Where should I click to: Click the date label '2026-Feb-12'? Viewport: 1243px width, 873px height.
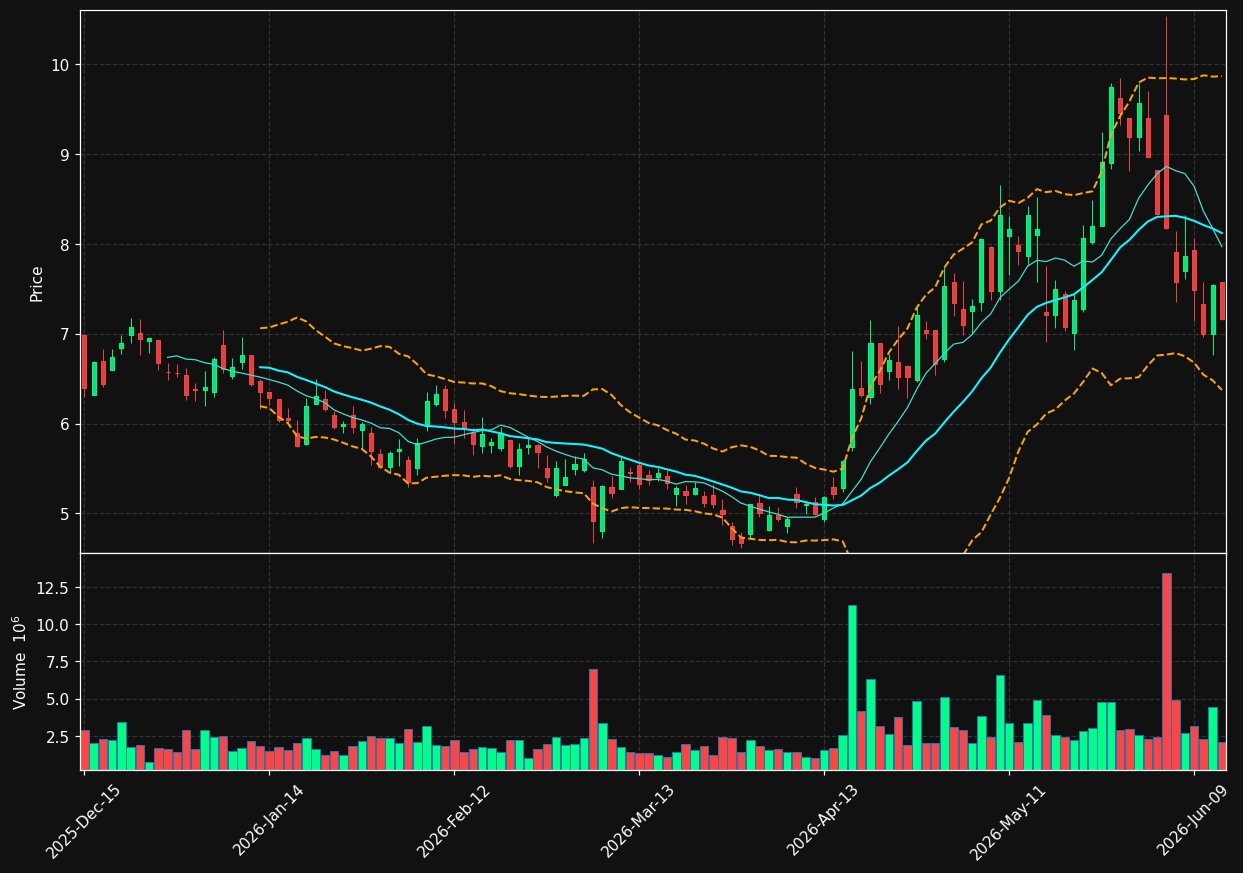(453, 821)
